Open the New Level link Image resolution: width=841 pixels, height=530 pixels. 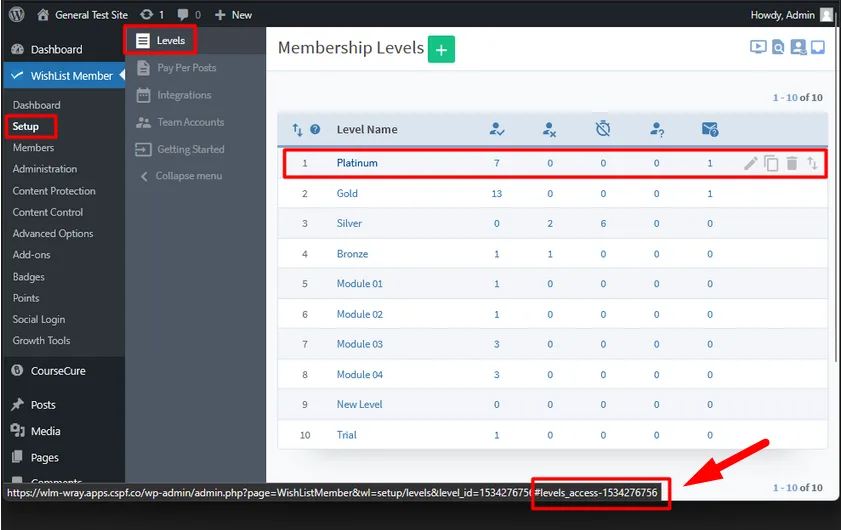point(359,404)
